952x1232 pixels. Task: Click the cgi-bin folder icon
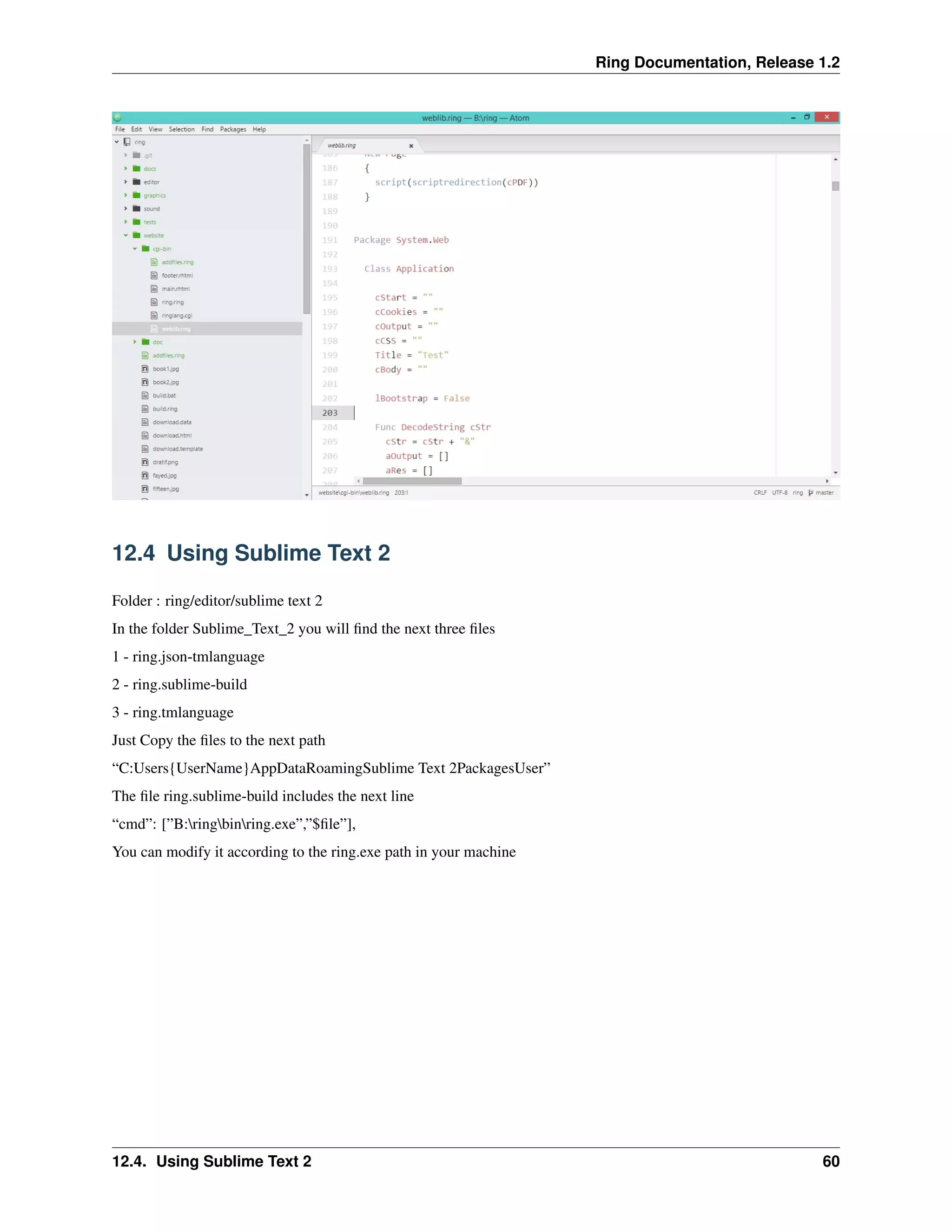click(145, 248)
